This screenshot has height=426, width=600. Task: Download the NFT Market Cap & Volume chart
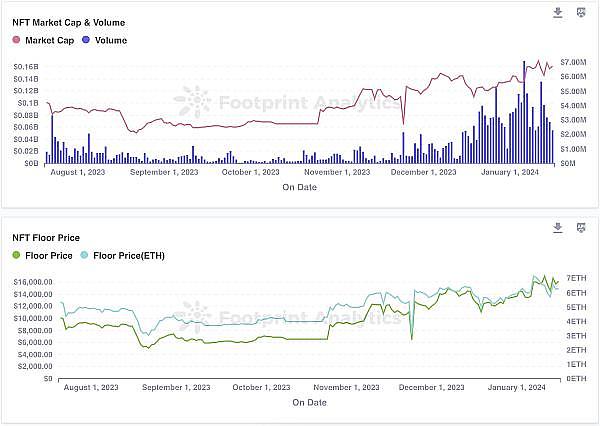pyautogui.click(x=558, y=13)
